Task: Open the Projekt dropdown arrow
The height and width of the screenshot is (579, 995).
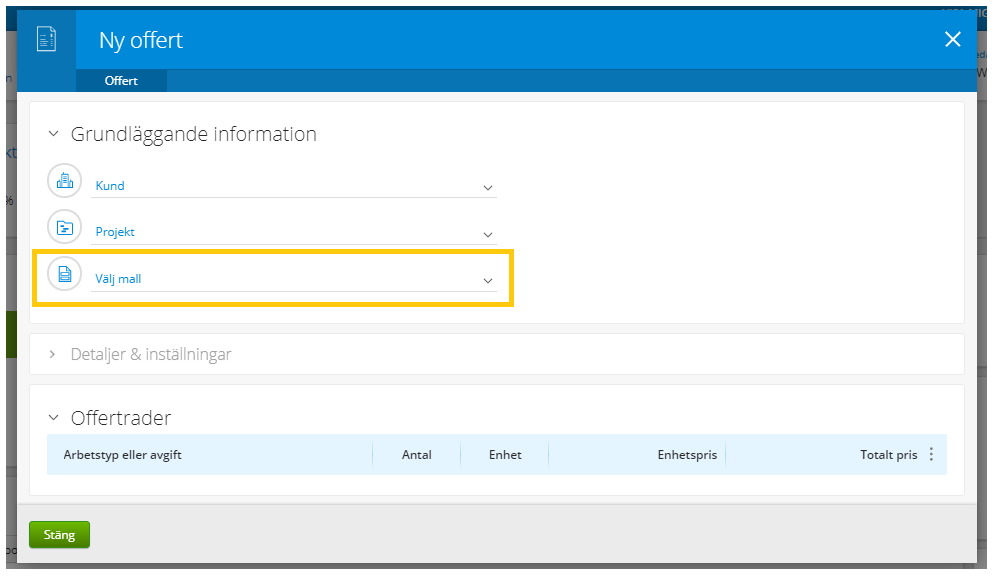Action: pyautogui.click(x=487, y=234)
